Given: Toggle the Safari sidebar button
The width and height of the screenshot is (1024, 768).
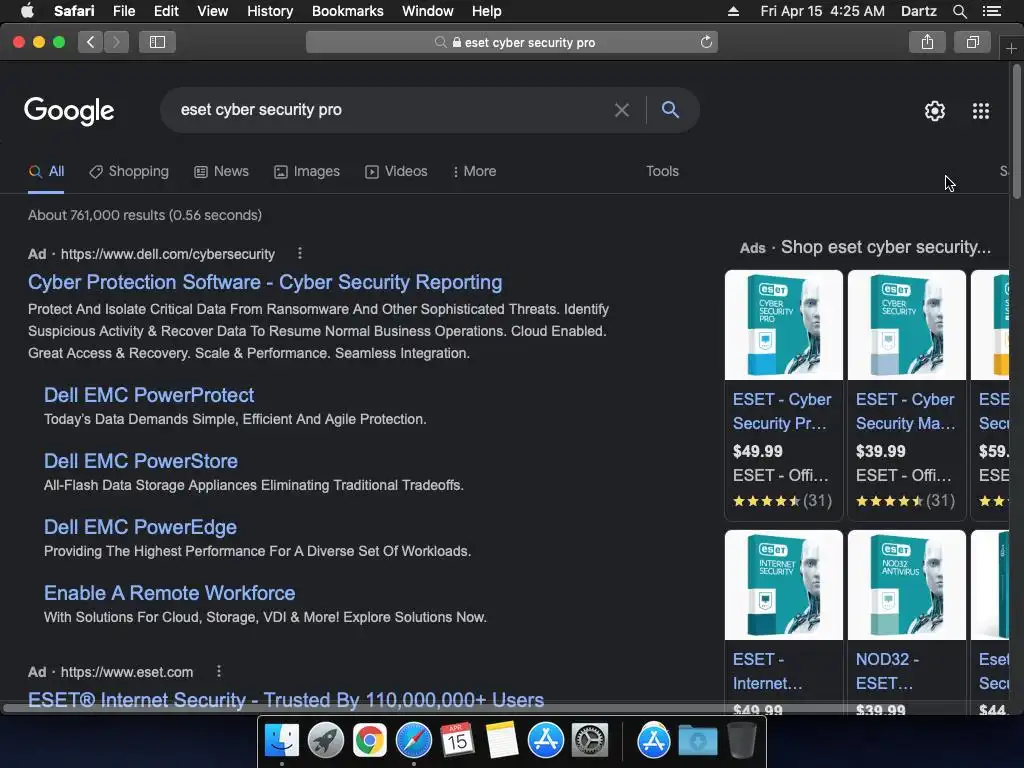Looking at the screenshot, I should (157, 42).
